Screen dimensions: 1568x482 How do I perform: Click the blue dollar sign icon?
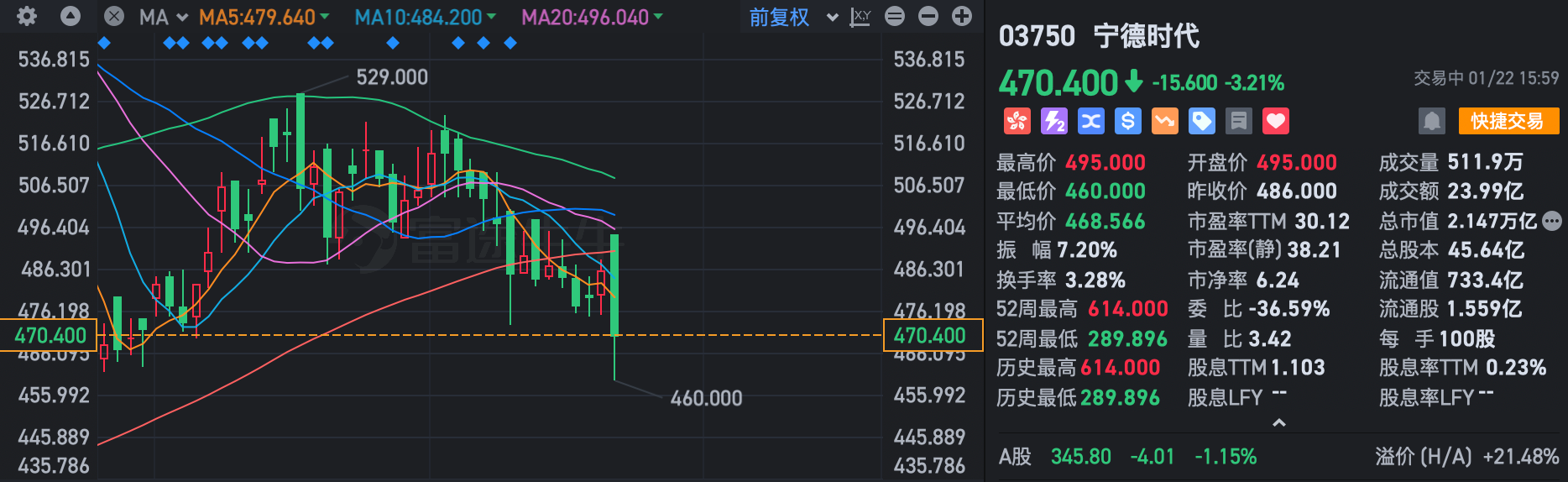coord(1128,121)
